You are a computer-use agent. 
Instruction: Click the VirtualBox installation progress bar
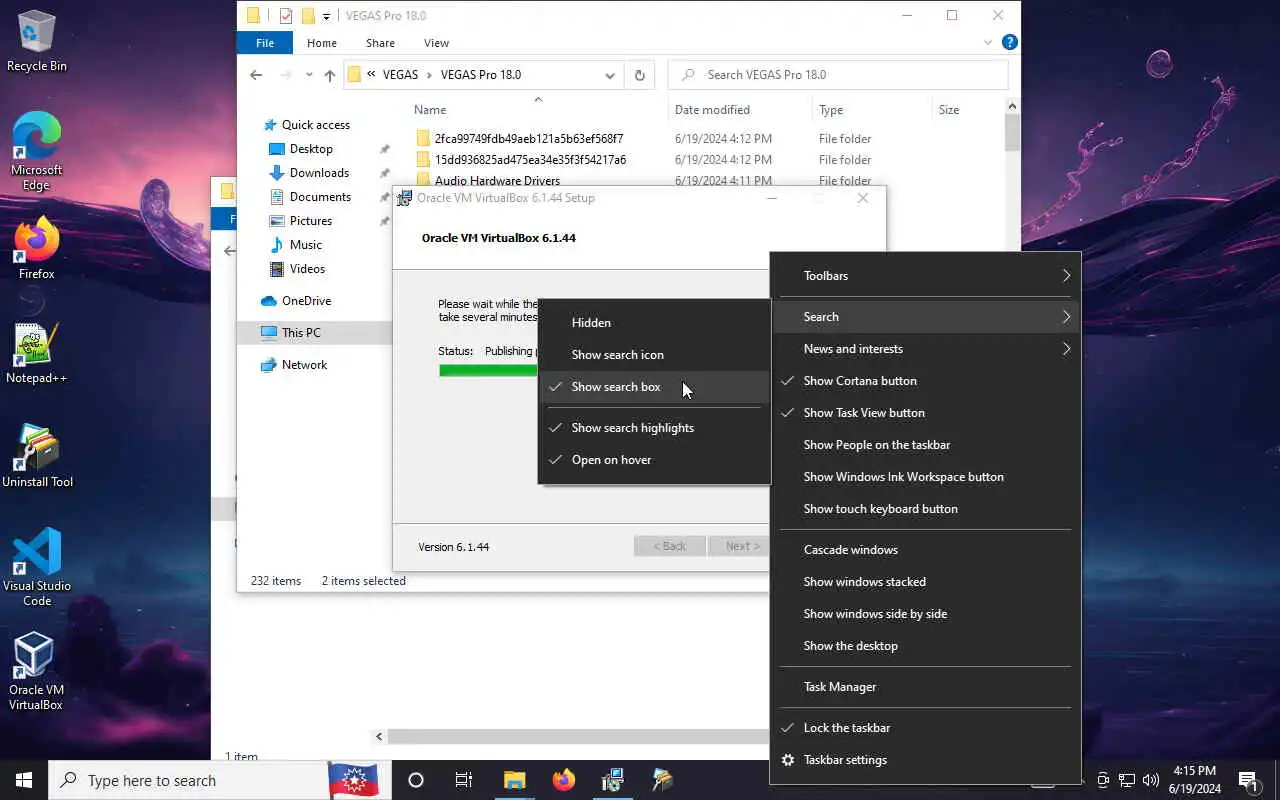[489, 370]
